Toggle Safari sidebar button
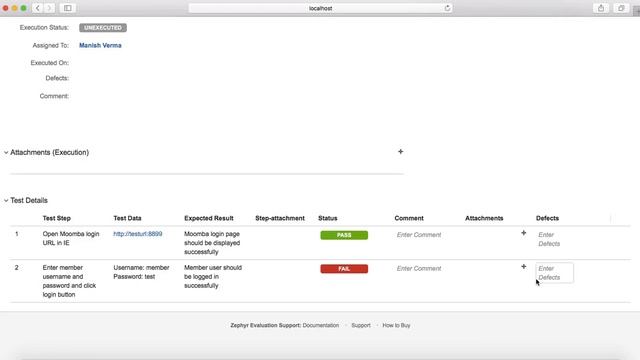 68,8
